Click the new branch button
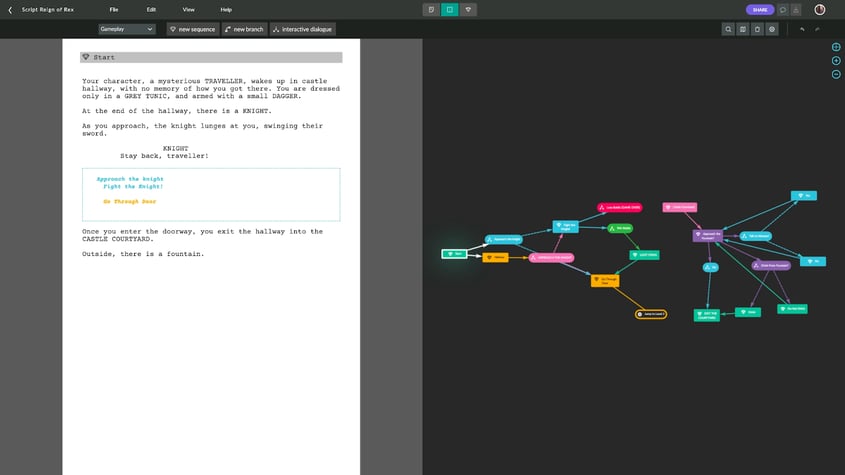 click(244, 29)
